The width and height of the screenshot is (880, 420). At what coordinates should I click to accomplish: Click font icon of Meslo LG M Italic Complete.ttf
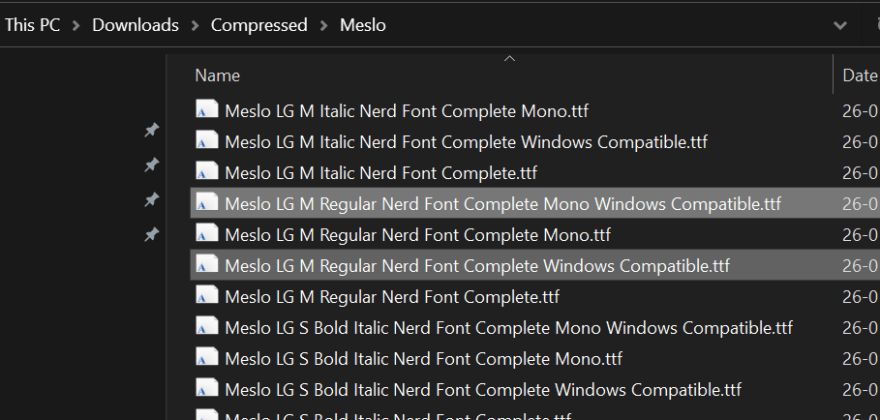pyautogui.click(x=207, y=170)
